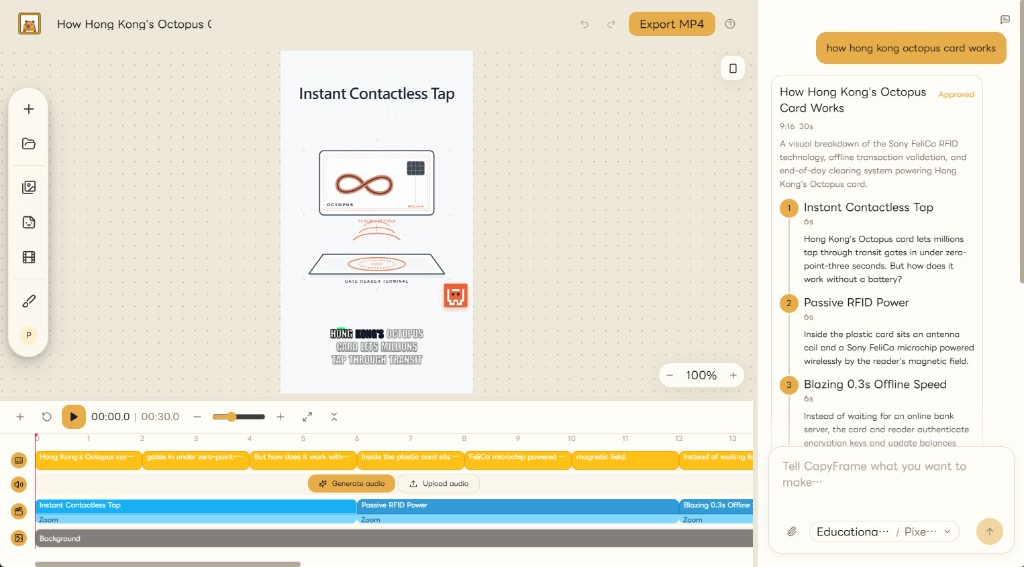This screenshot has width=1024, height=567.
Task: Open the film strip icon in left toolbar
Action: click(x=29, y=257)
